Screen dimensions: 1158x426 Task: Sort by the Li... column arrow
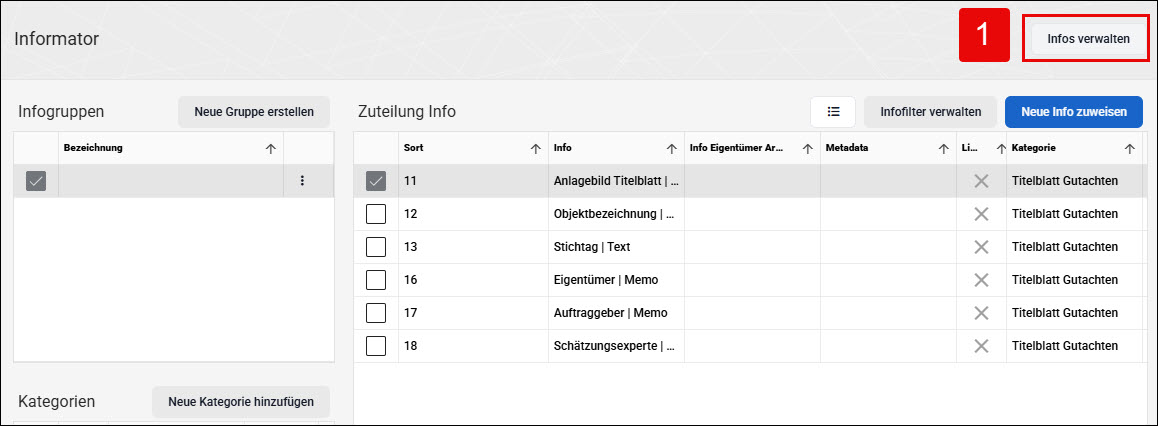pos(1001,148)
